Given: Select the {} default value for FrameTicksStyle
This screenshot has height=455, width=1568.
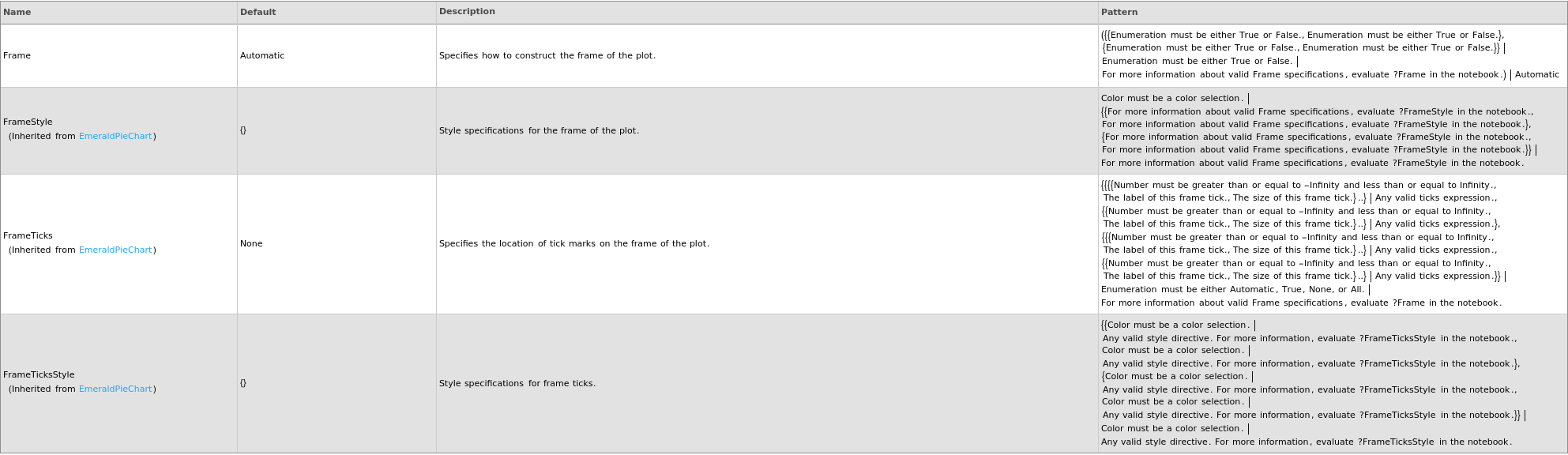Looking at the screenshot, I should 243,383.
